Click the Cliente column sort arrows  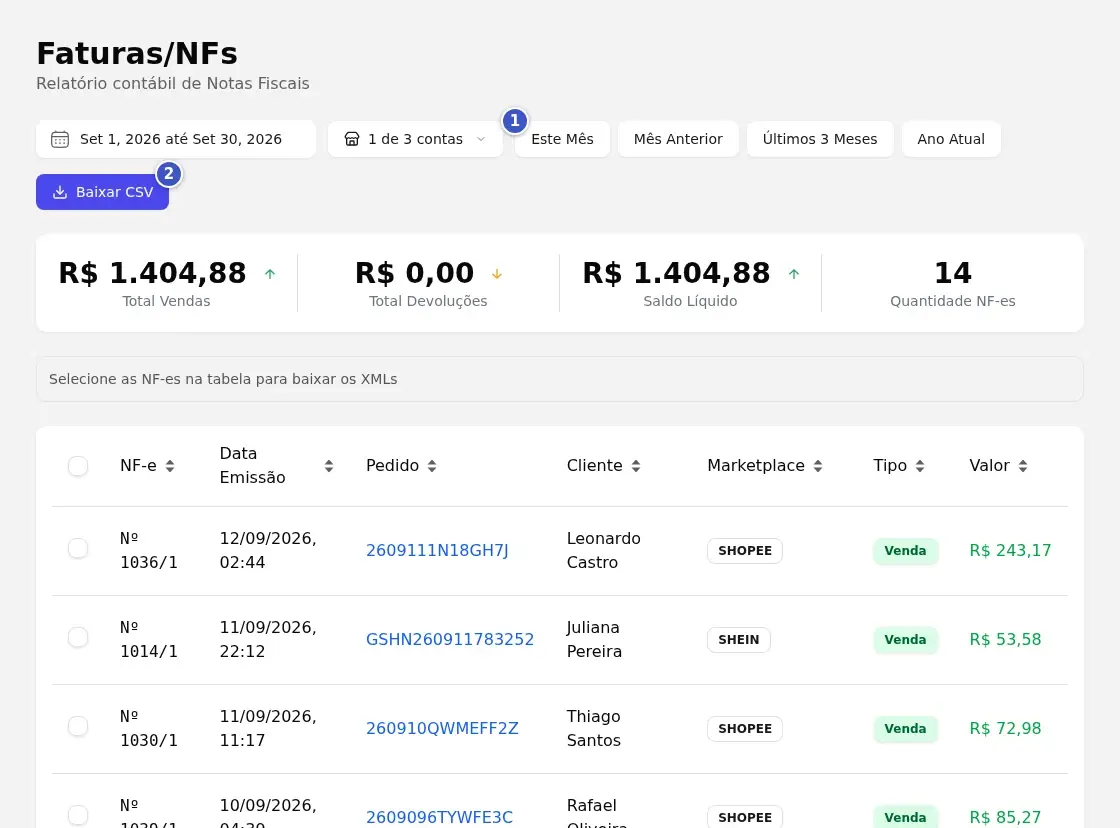click(636, 466)
